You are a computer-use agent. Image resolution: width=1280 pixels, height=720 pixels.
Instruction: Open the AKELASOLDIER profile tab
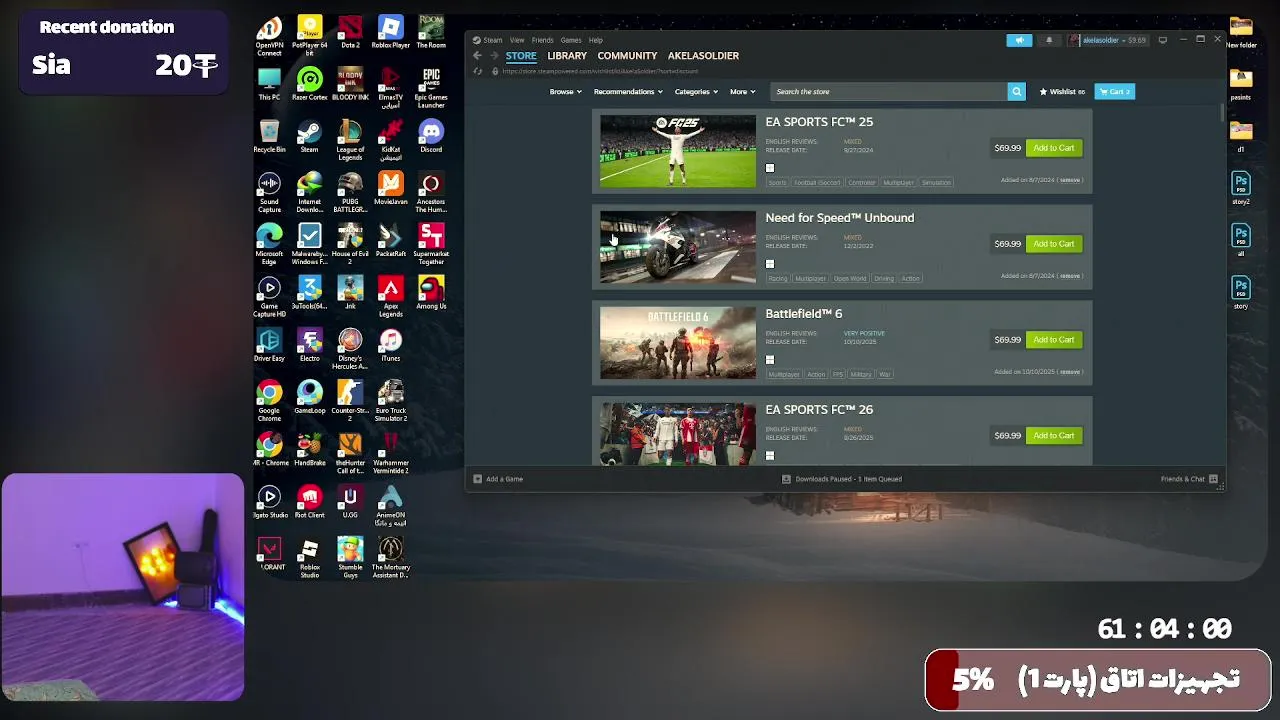click(703, 56)
